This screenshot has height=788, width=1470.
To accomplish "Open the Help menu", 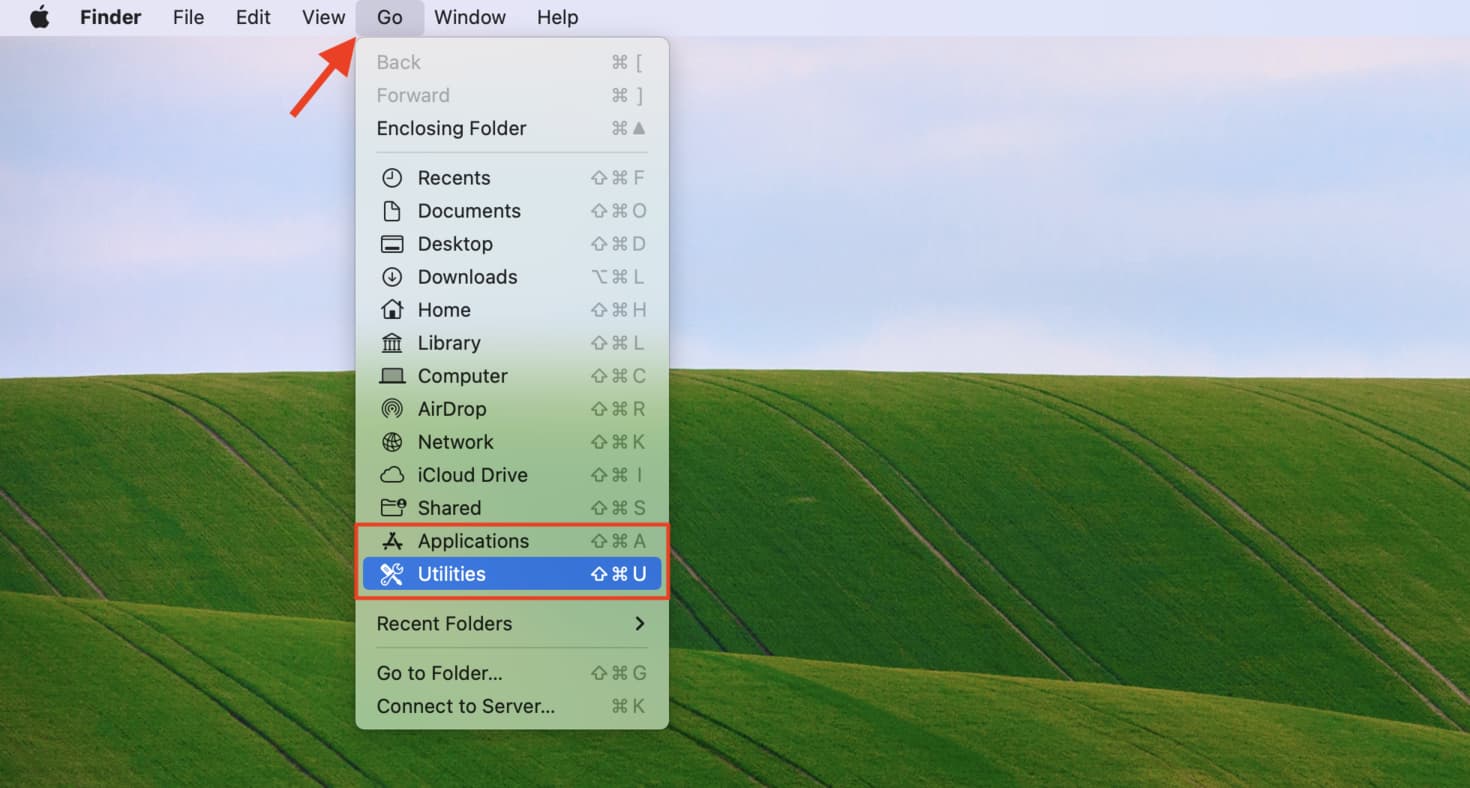I will click(x=557, y=17).
